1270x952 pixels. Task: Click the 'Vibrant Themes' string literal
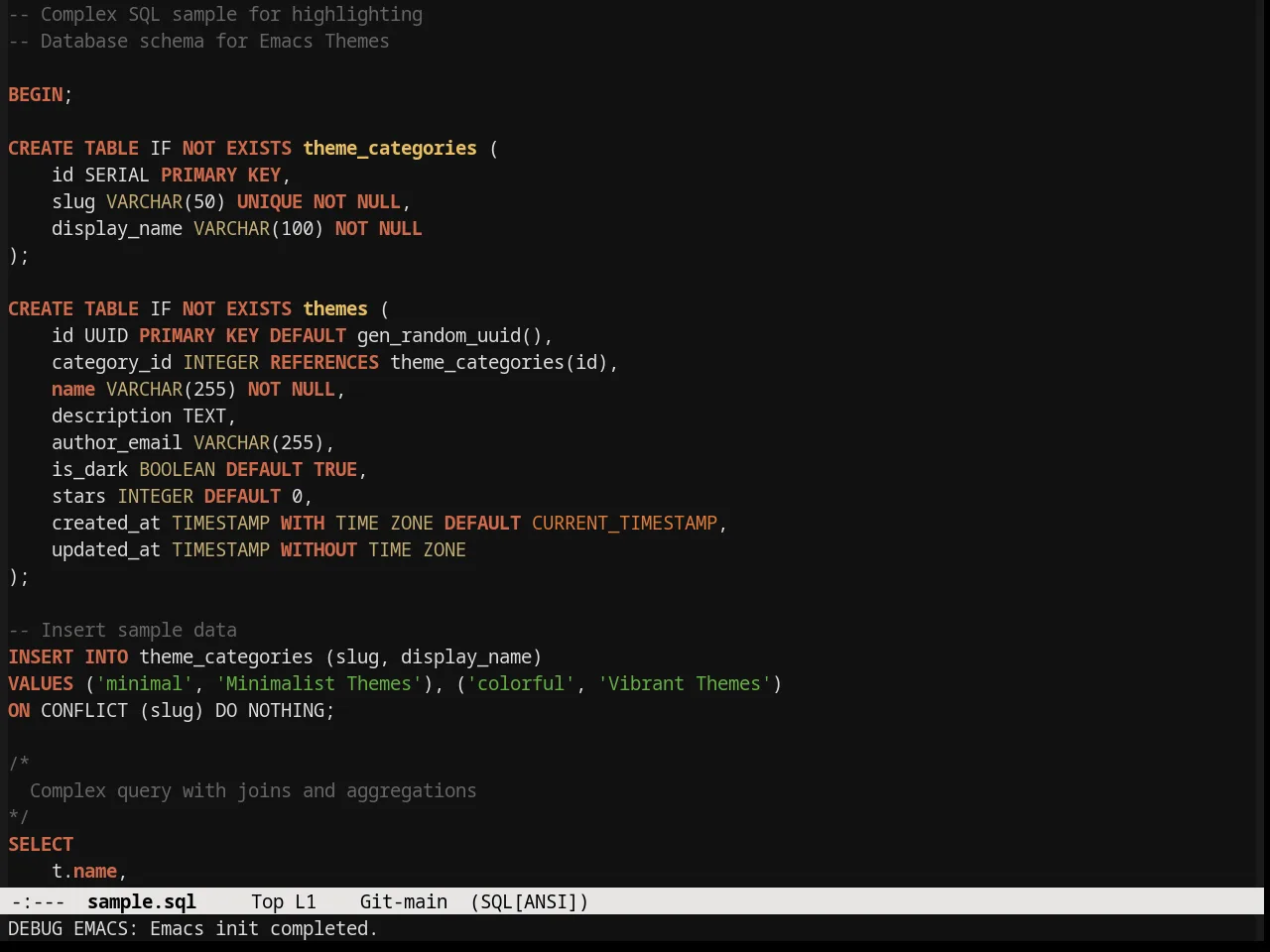pos(684,683)
